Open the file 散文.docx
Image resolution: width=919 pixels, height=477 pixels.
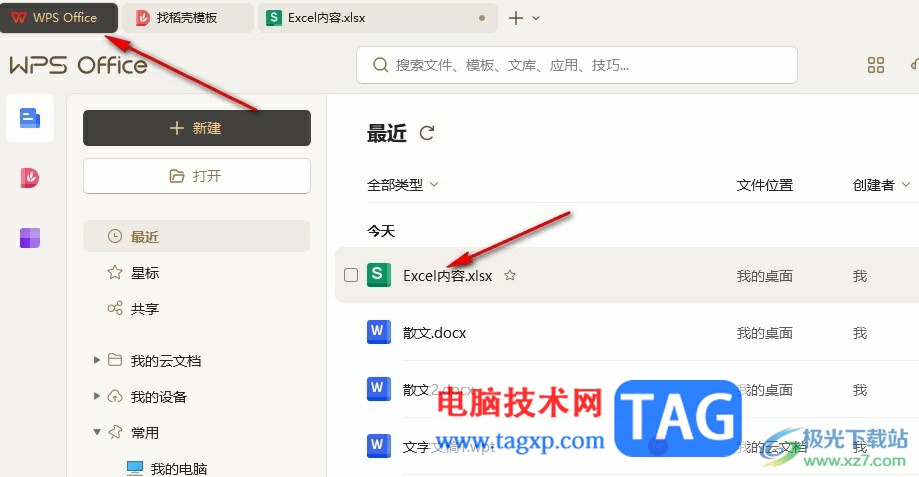coord(434,333)
